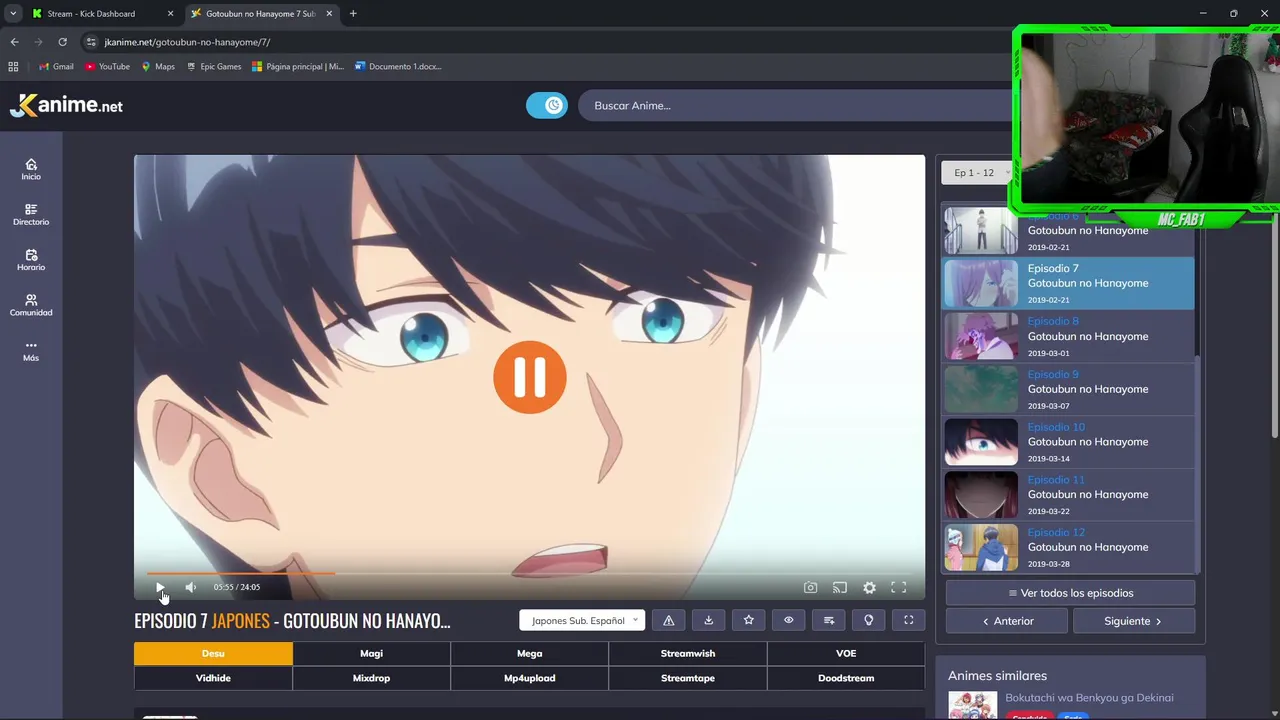Download the episode with download icon
This screenshot has width=1280, height=720.
tap(709, 620)
